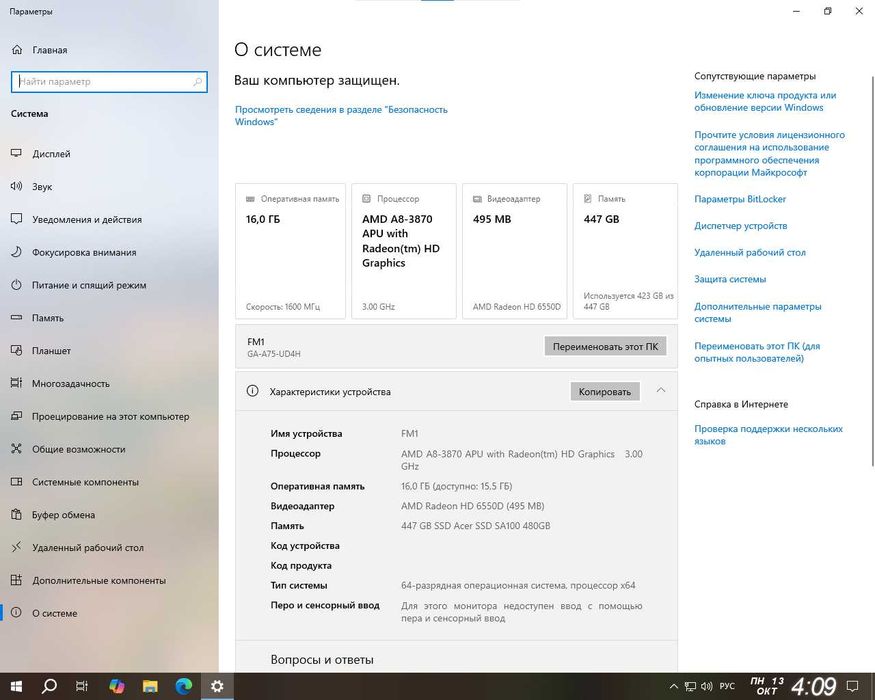Click the 64-разрядная операционная система value
875x700 pixels.
pyautogui.click(x=518, y=585)
